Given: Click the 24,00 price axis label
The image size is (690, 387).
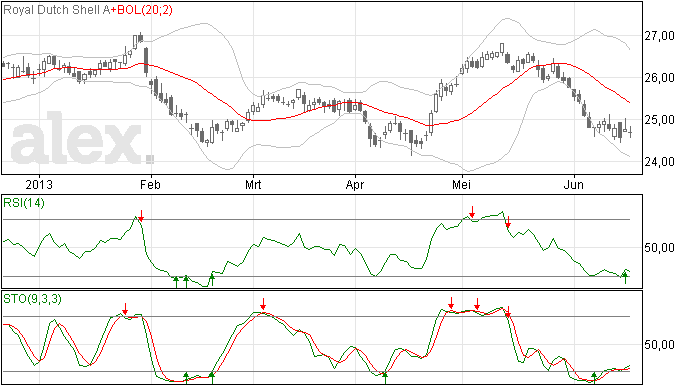Looking at the screenshot, I should pos(659,162).
